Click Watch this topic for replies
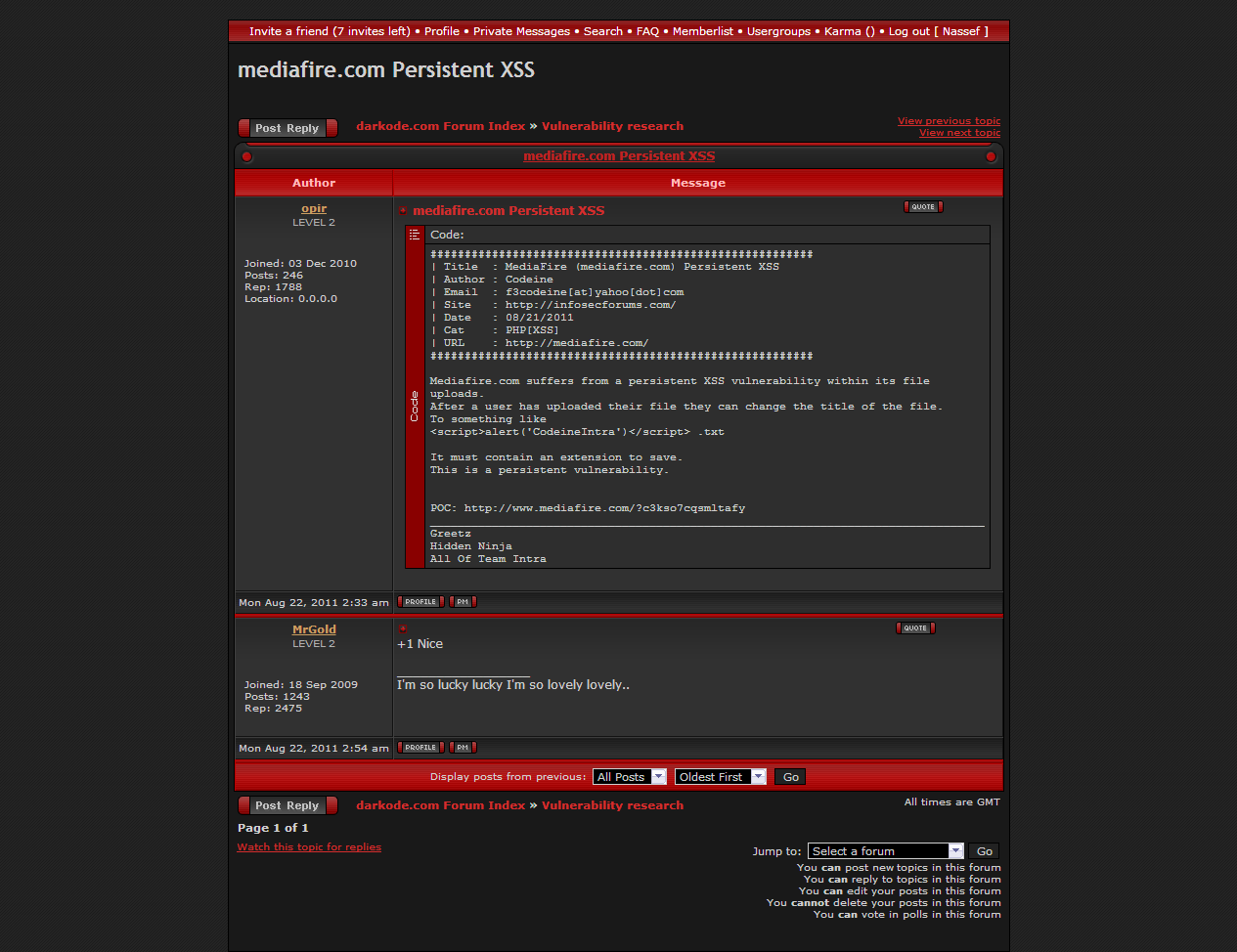 pyautogui.click(x=309, y=847)
